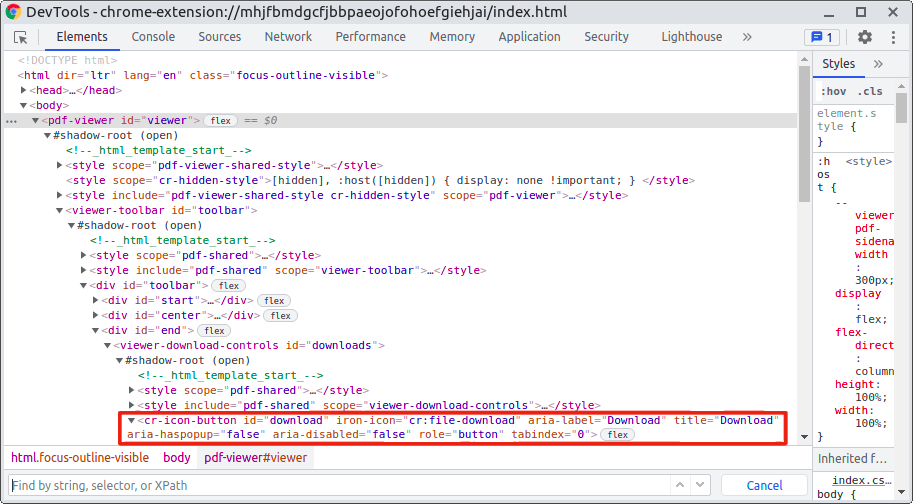Screen dimensions: 913x504
Task: Click the flex badge next to pdf-viewer
Action: (x=220, y=120)
